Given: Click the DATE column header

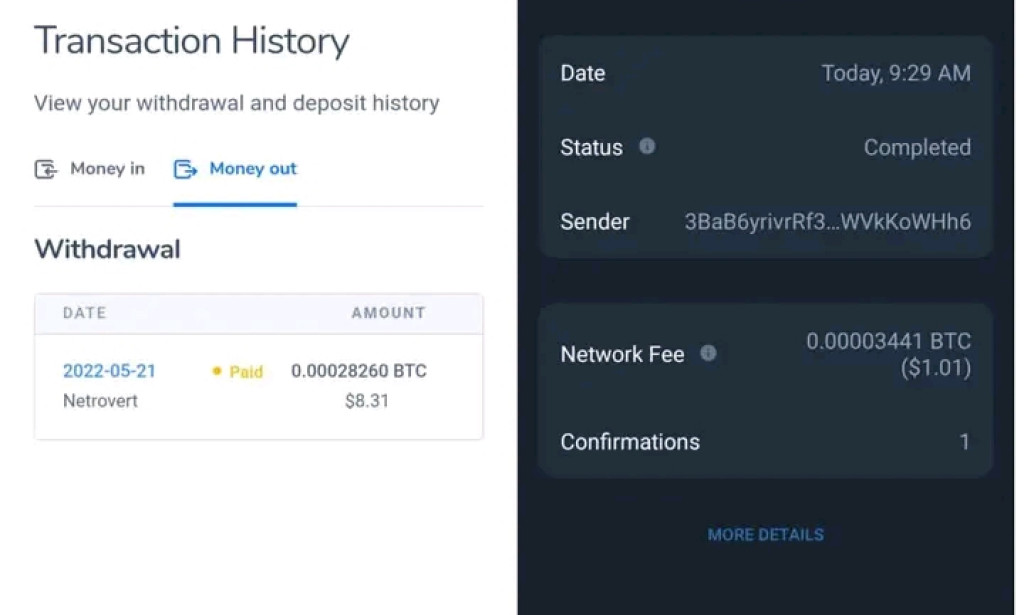Looking at the screenshot, I should tap(83, 313).
